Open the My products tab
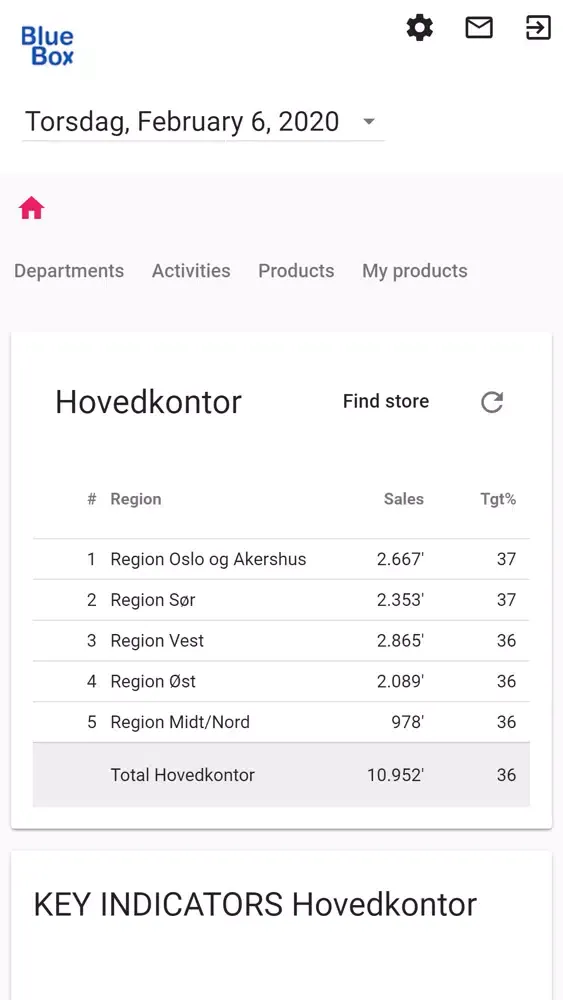 [x=414, y=271]
